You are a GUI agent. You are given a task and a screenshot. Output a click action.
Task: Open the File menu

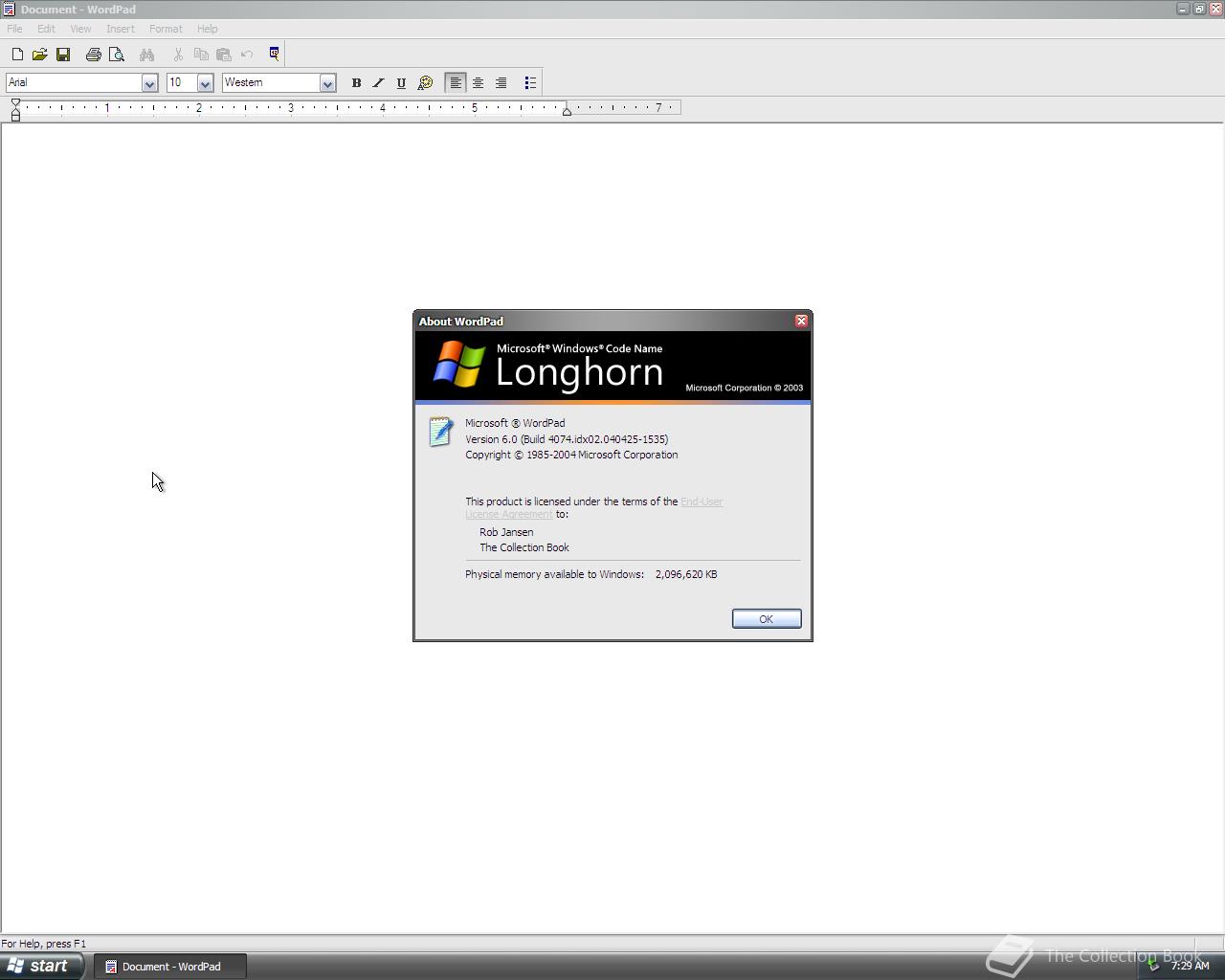14,29
